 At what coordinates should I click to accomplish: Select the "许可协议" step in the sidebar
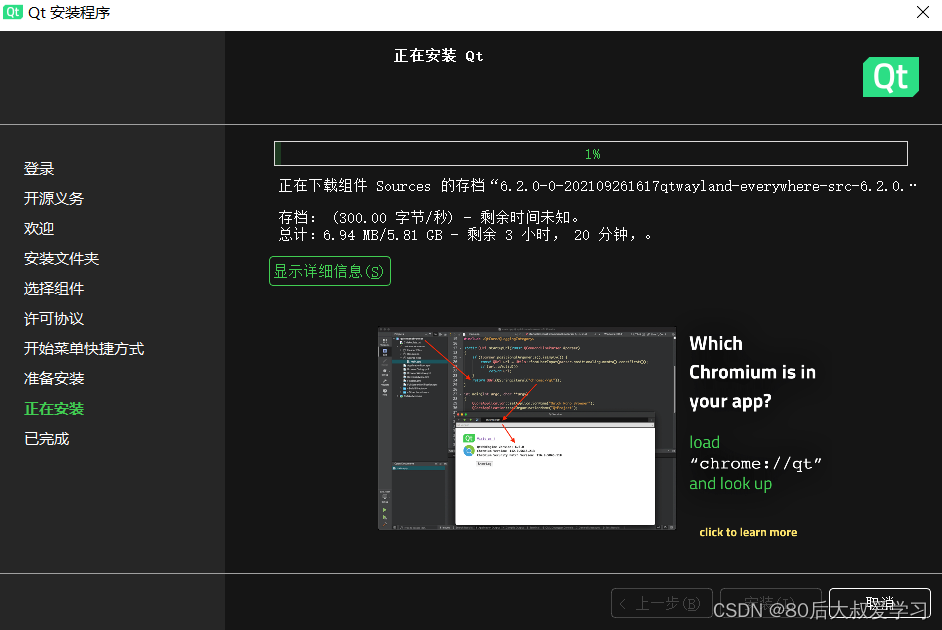[53, 318]
